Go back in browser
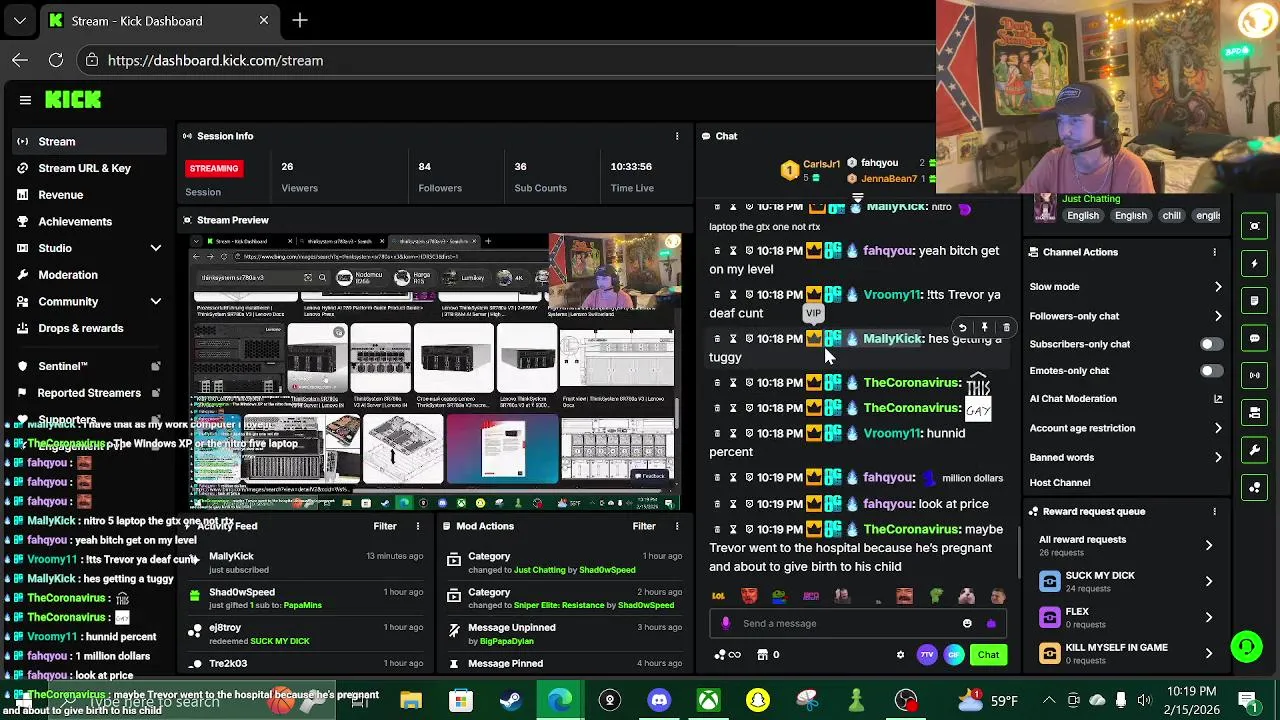This screenshot has height=720, width=1280. [x=20, y=60]
